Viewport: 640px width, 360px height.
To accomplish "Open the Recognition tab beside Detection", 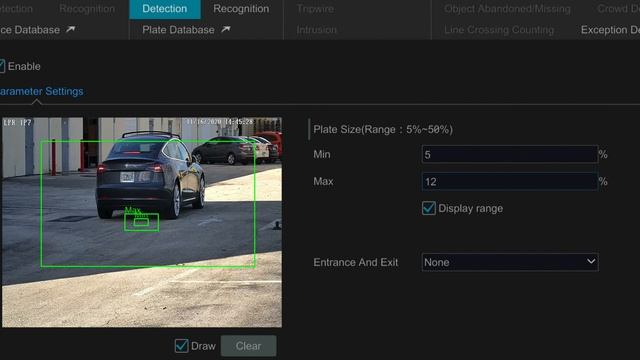I will [241, 9].
